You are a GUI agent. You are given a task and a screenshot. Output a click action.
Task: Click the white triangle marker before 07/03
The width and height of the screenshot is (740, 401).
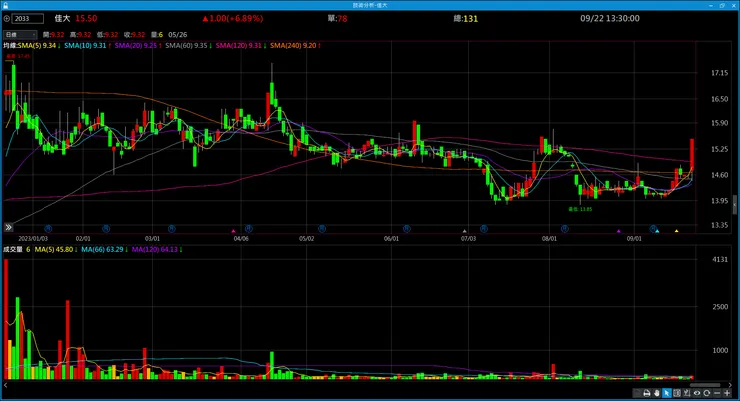pos(464,231)
